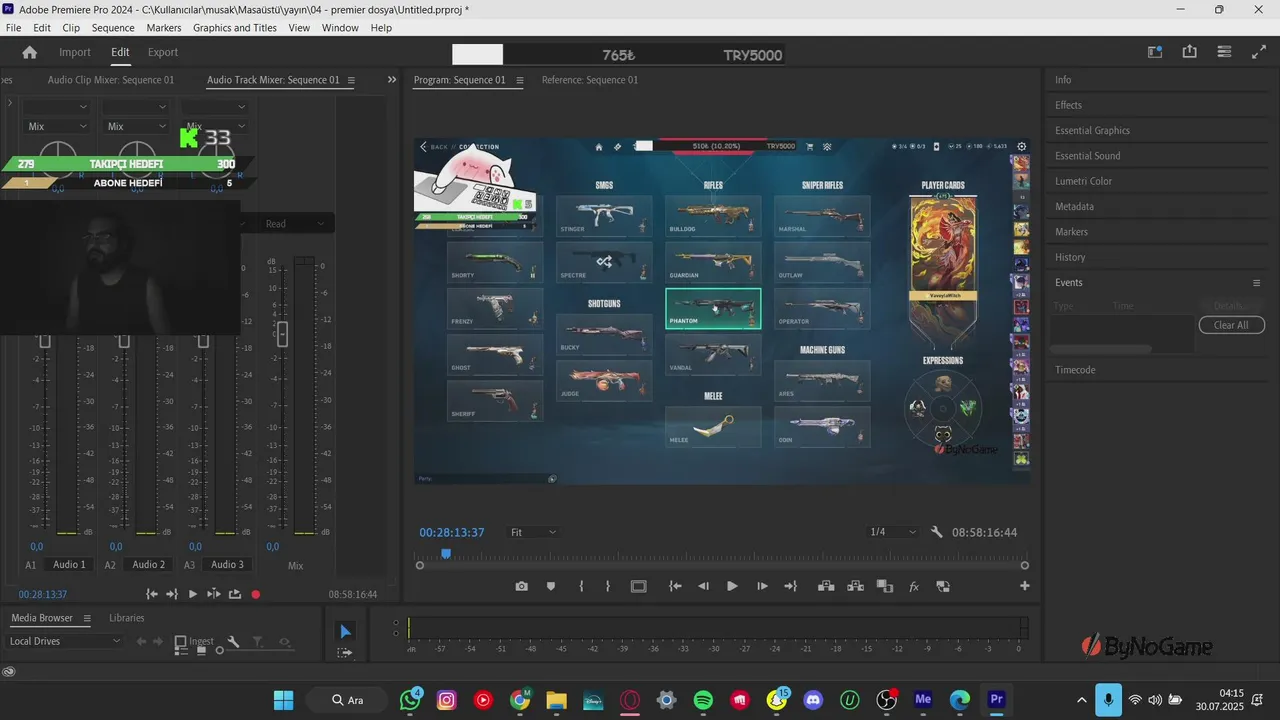Open the Sequence menu
Image resolution: width=1280 pixels, height=720 pixels.
pos(113,28)
